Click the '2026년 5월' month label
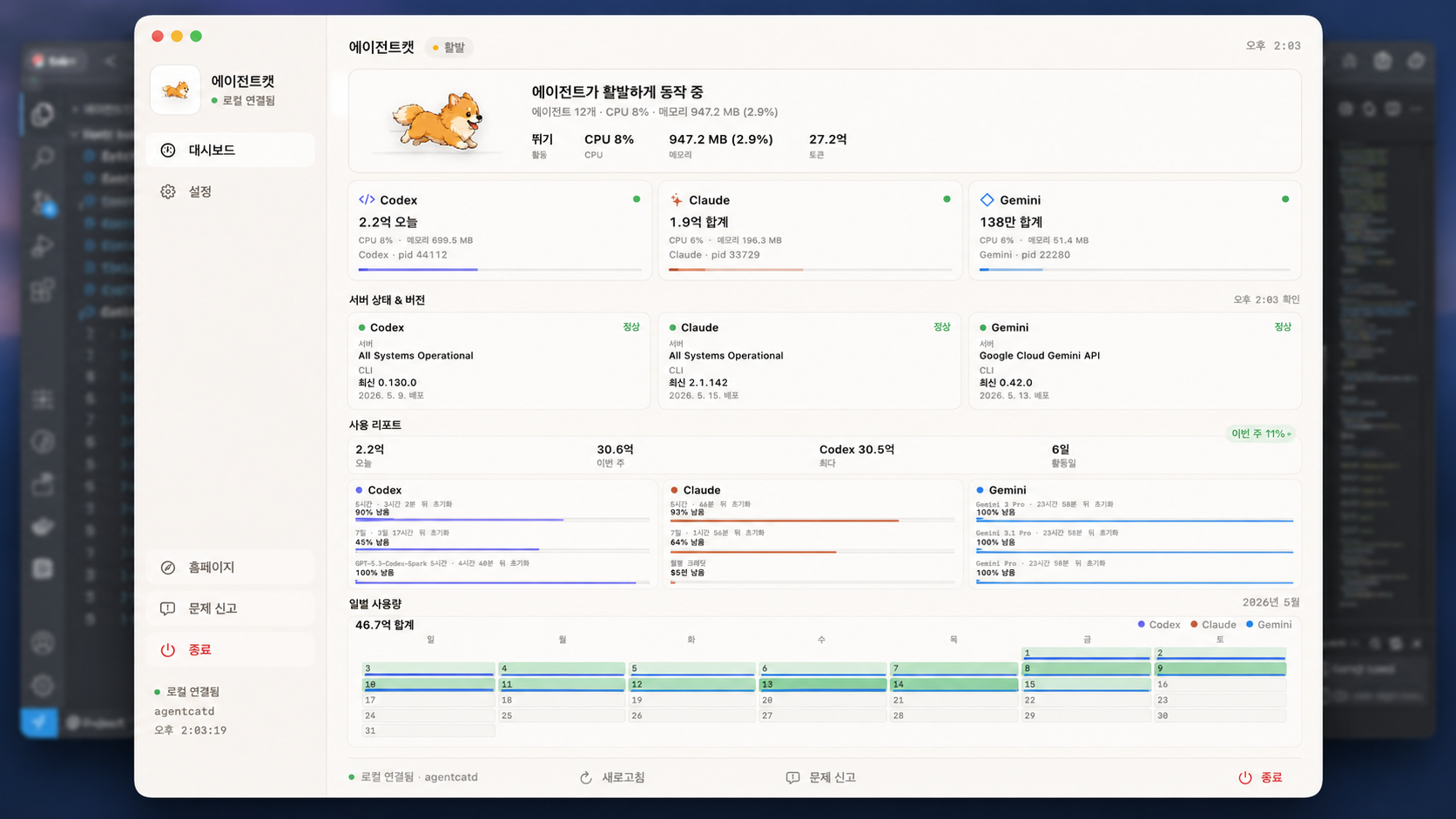This screenshot has width=1456, height=819. click(1271, 602)
